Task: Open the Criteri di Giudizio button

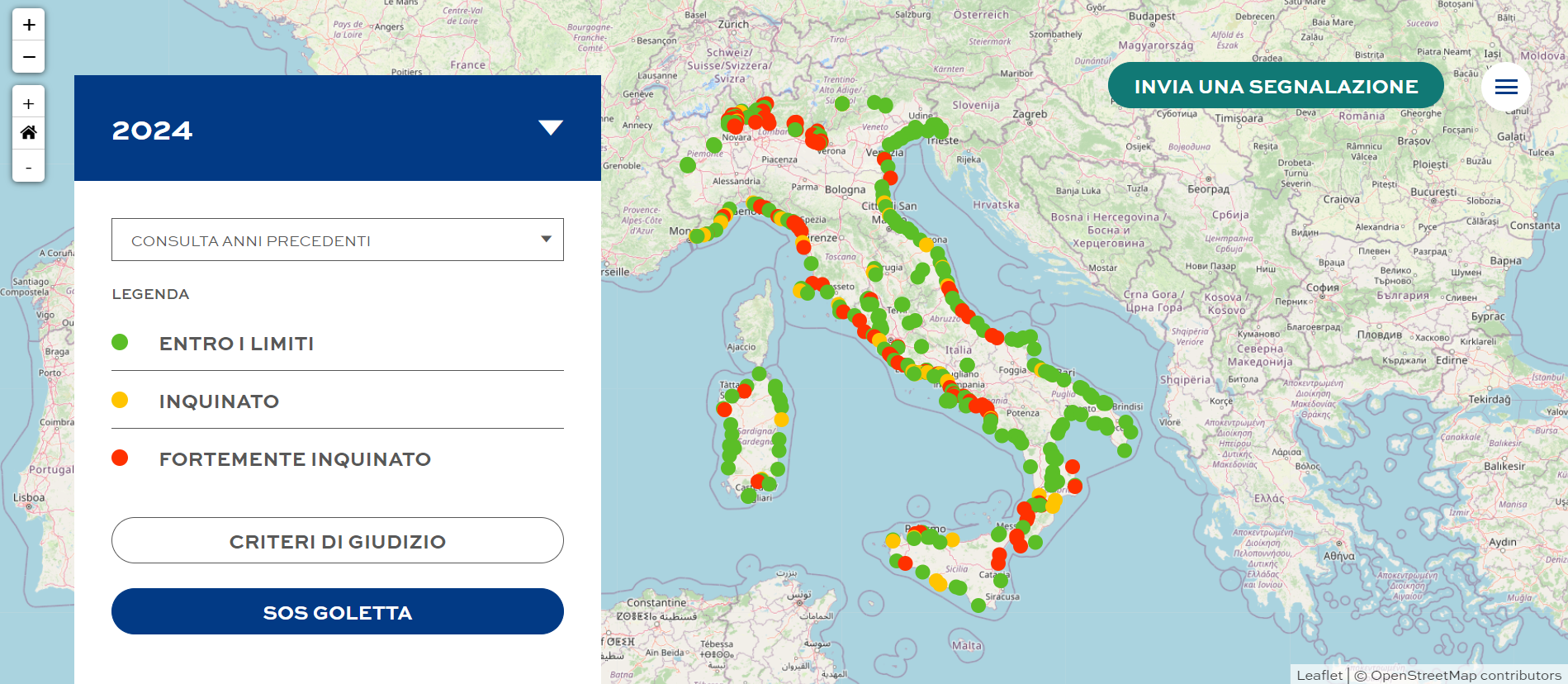Action: click(337, 541)
